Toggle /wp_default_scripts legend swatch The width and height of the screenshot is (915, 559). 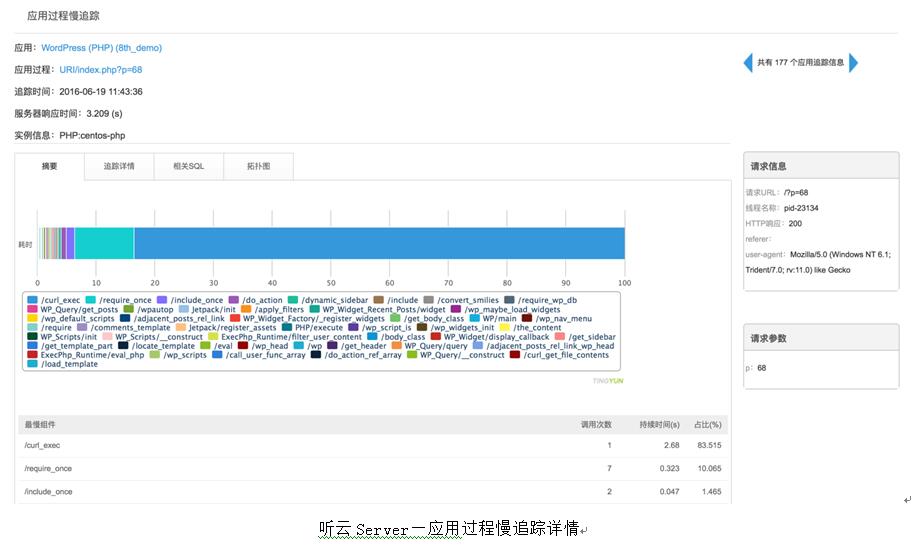point(33,319)
